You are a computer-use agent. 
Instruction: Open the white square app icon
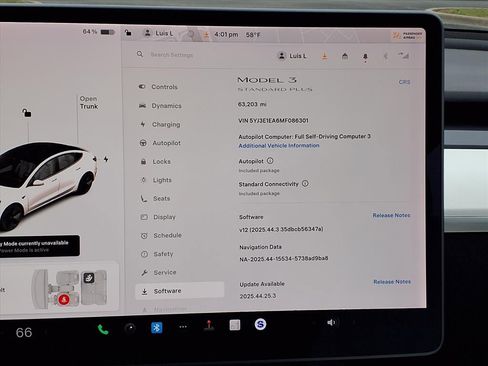235,325
